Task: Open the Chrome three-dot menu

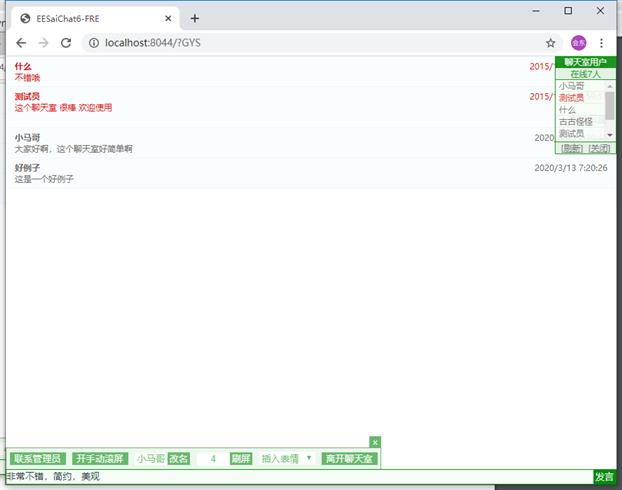Action: click(x=601, y=43)
